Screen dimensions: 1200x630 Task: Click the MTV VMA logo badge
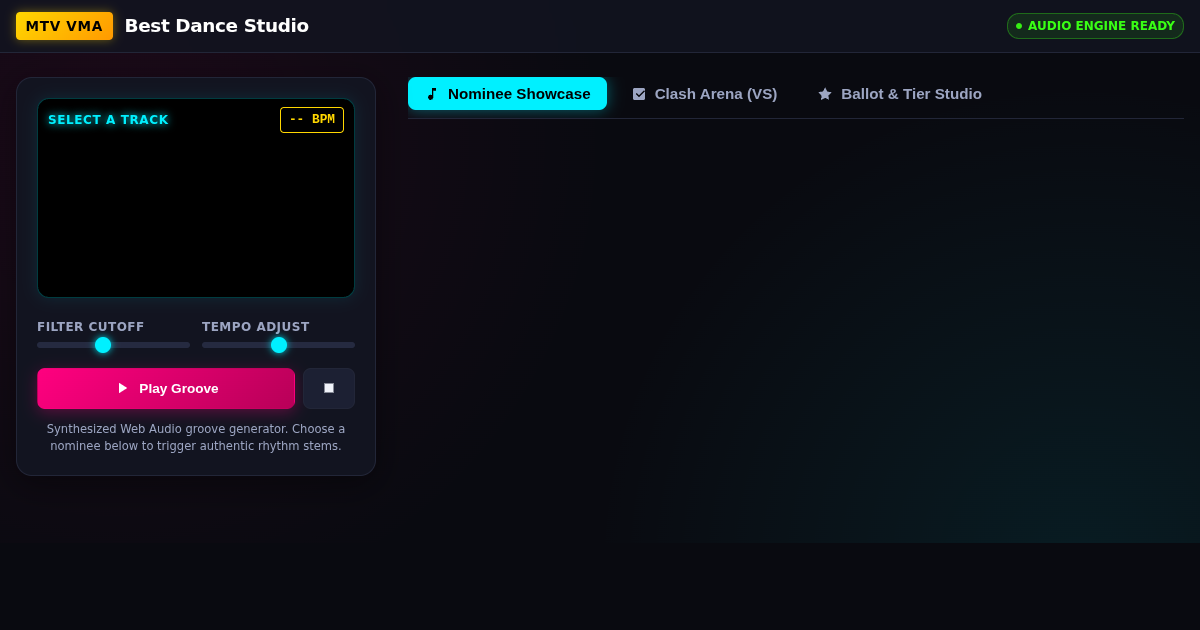coord(64,26)
